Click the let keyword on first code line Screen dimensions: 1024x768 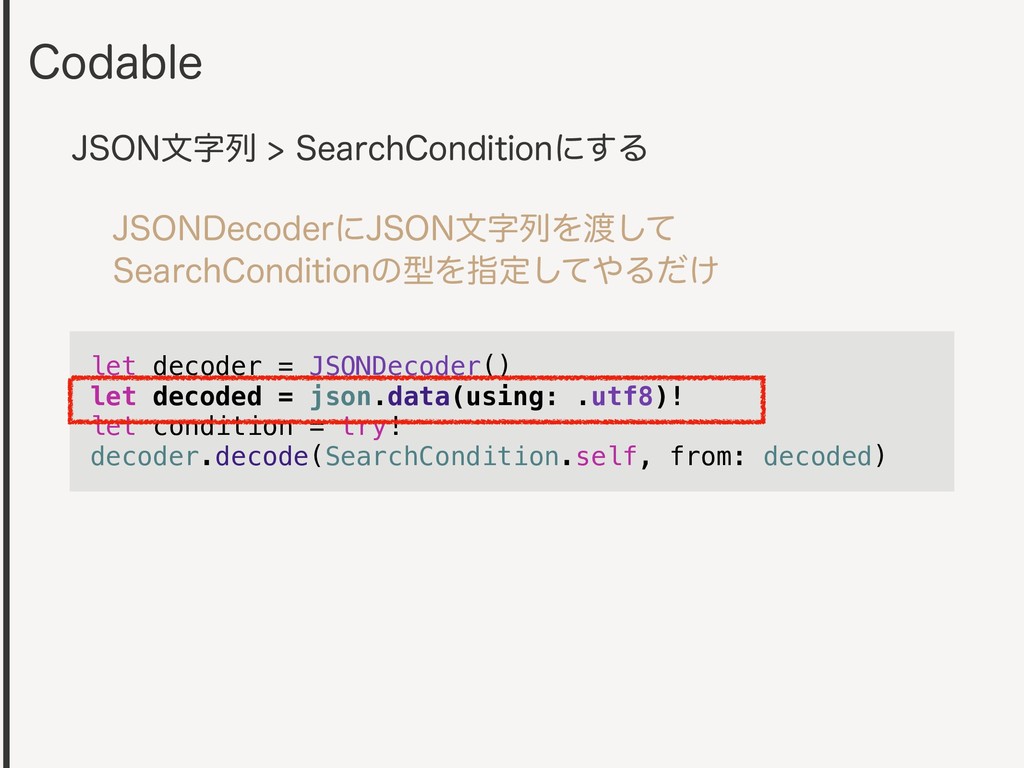pos(113,365)
